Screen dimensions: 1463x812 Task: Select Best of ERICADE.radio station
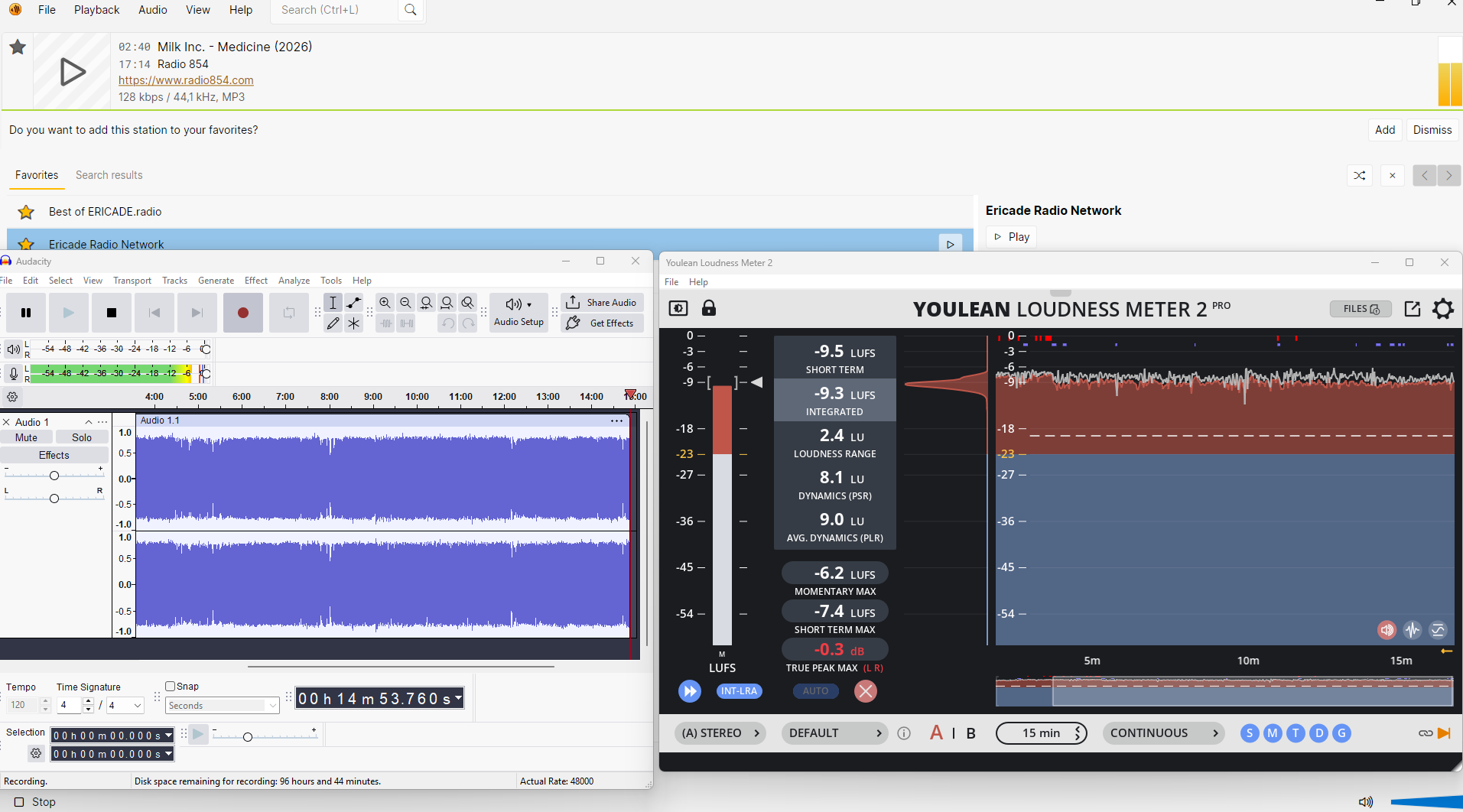click(x=489, y=212)
